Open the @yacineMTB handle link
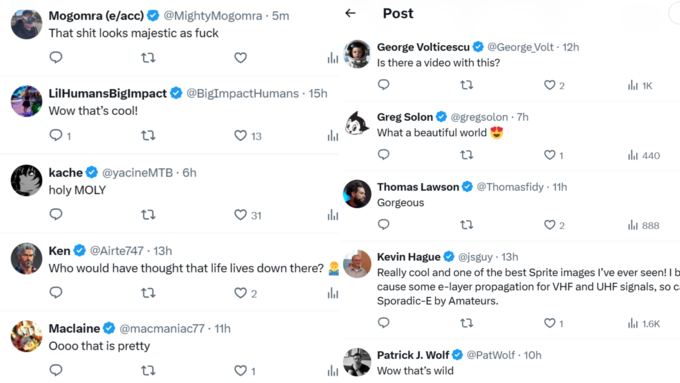 coord(137,173)
